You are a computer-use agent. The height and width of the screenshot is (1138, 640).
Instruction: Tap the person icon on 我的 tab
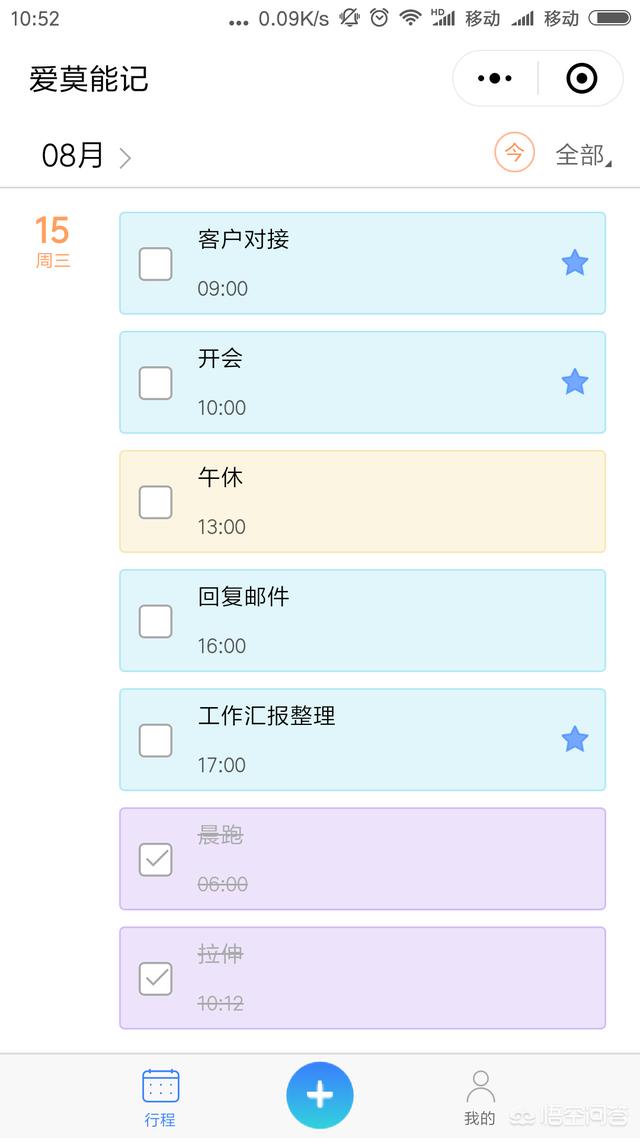479,1081
